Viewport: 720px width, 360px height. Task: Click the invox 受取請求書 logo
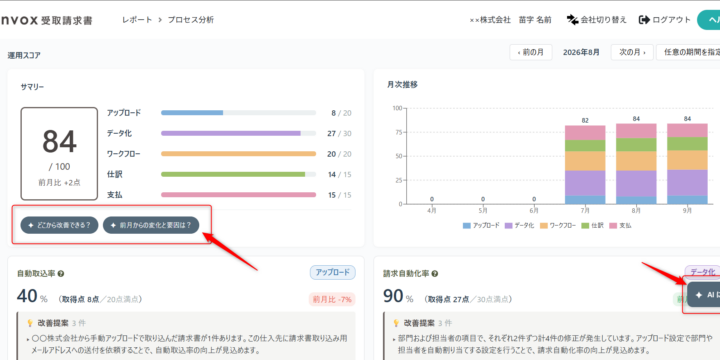pos(46,20)
